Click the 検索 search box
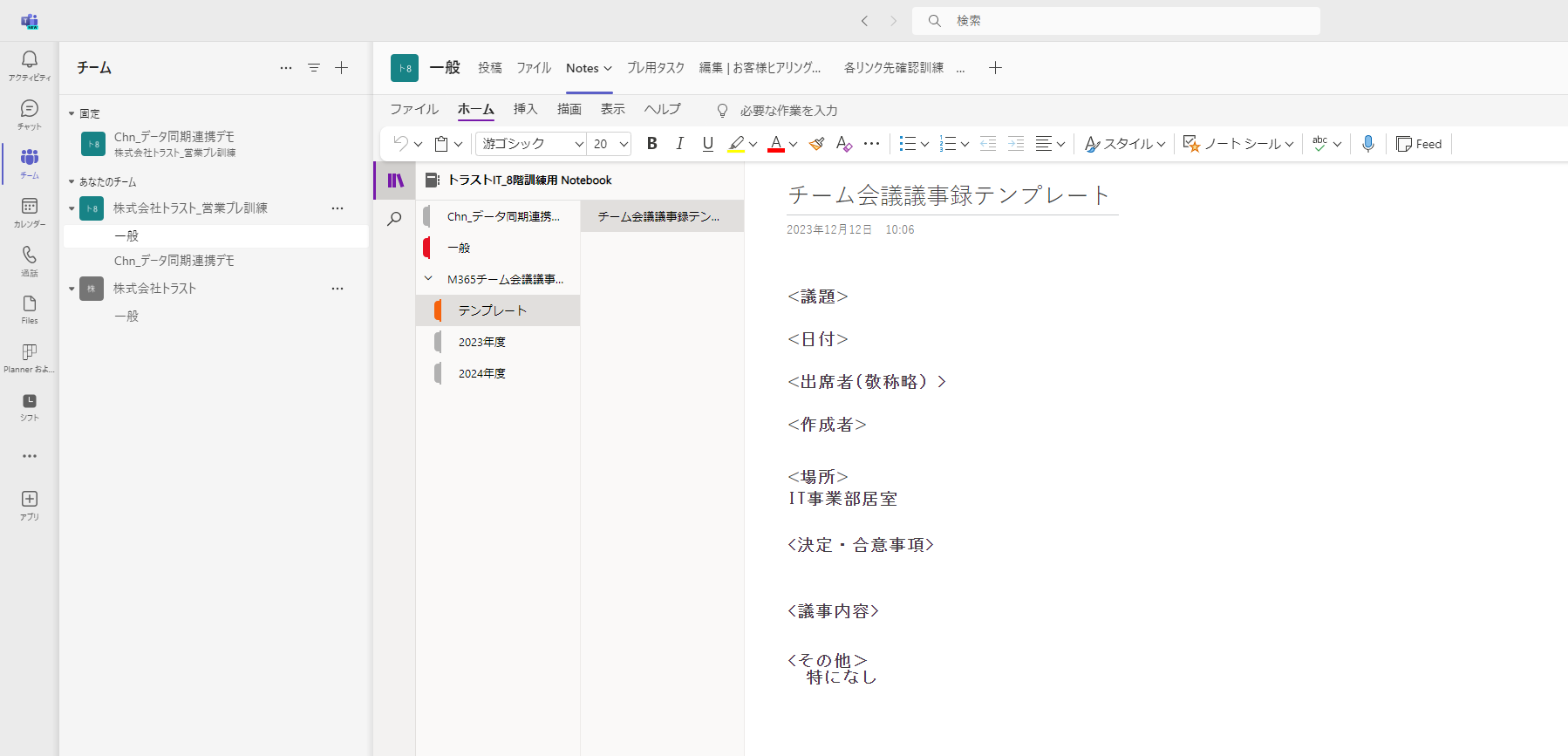Screen dimensions: 1568x756 1116,21
